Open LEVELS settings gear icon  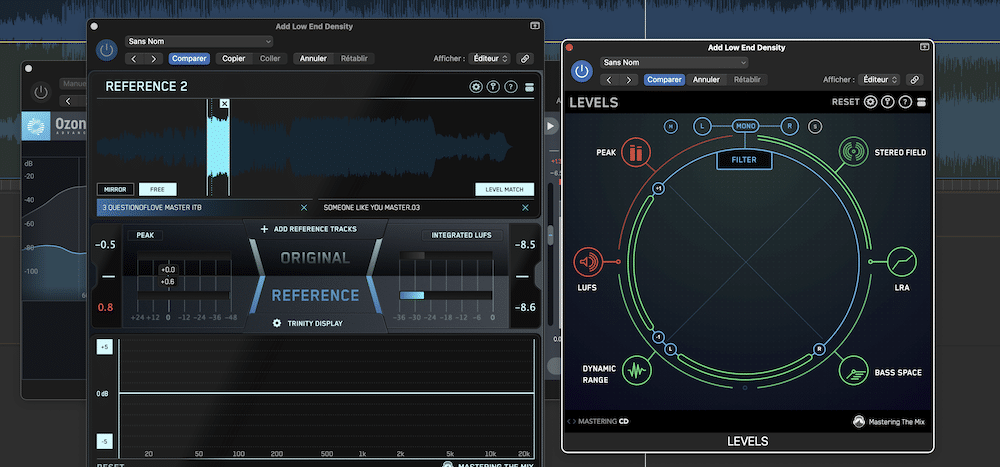pyautogui.click(x=871, y=102)
